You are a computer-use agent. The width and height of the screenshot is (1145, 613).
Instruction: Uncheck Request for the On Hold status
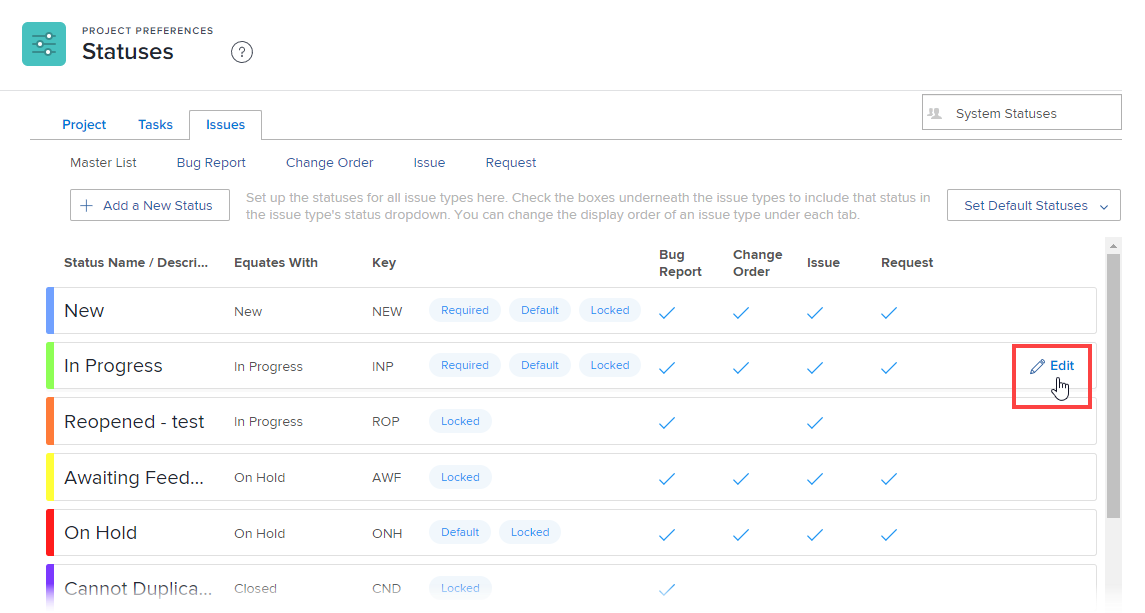click(889, 534)
